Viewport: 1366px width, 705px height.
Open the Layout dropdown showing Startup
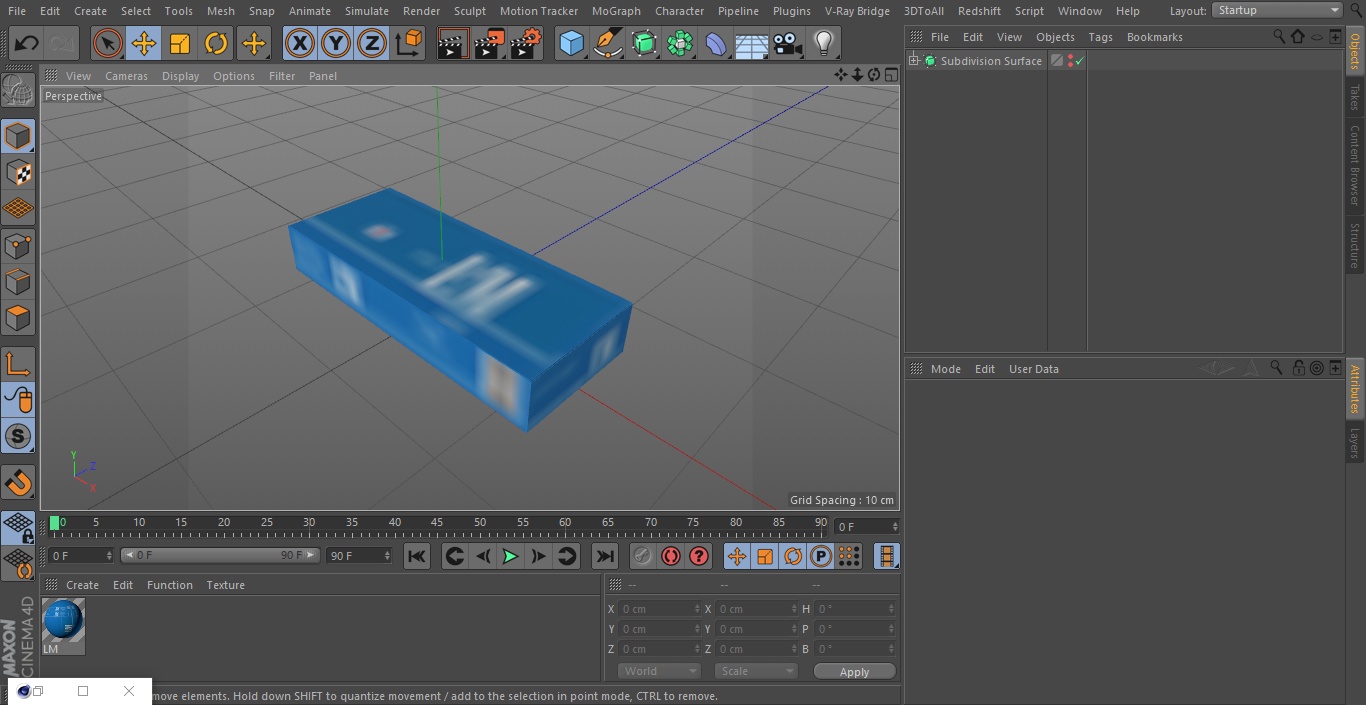(1278, 10)
